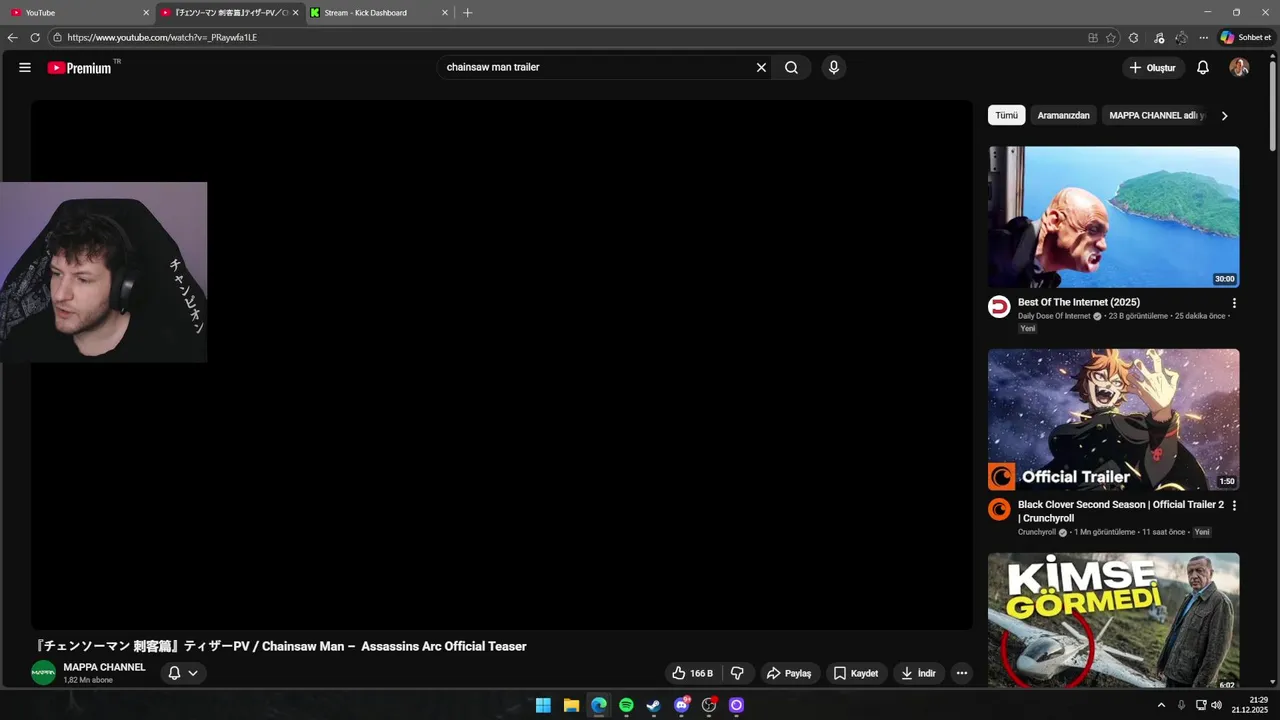Select the MAPPA CHANNEL filter chip

(1154, 115)
